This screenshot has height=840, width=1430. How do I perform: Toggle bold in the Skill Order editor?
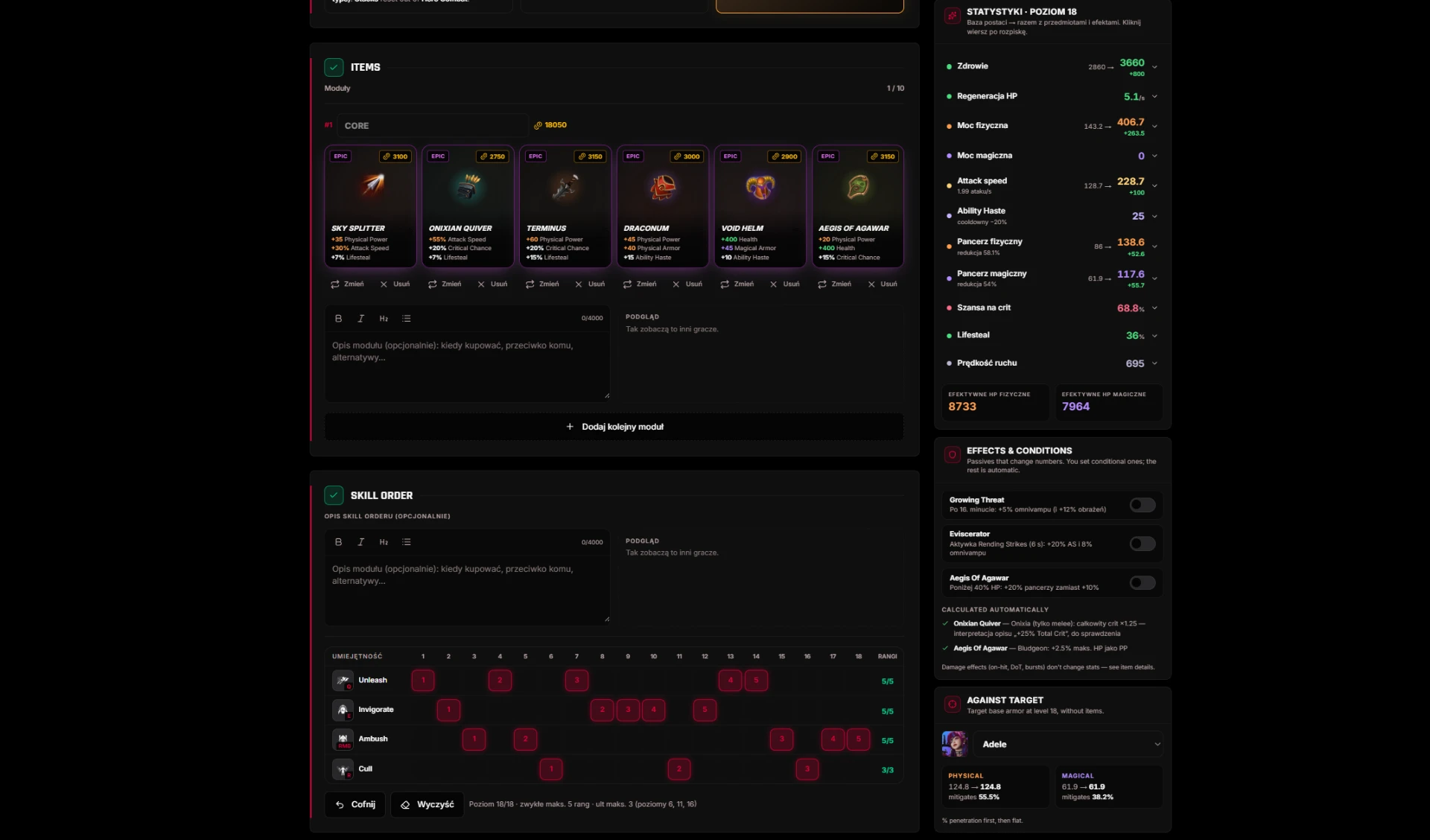338,542
